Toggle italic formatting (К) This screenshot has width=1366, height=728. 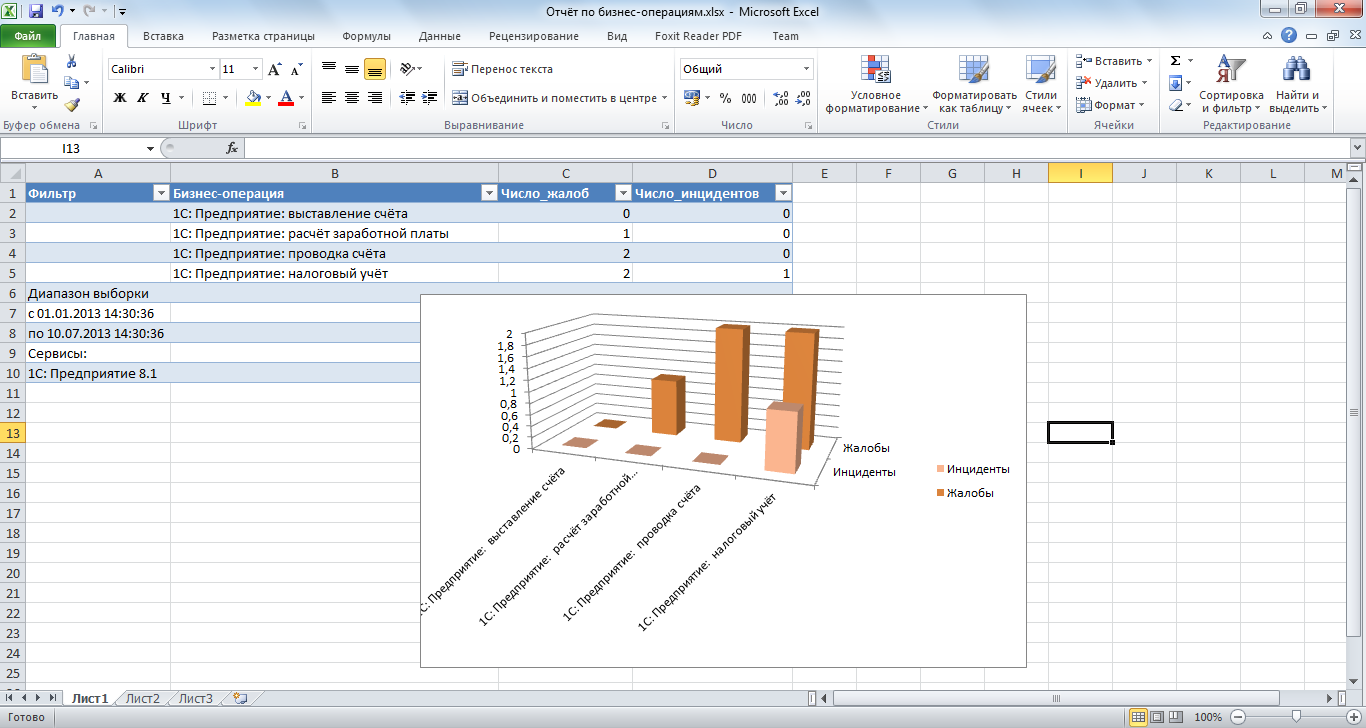142,98
